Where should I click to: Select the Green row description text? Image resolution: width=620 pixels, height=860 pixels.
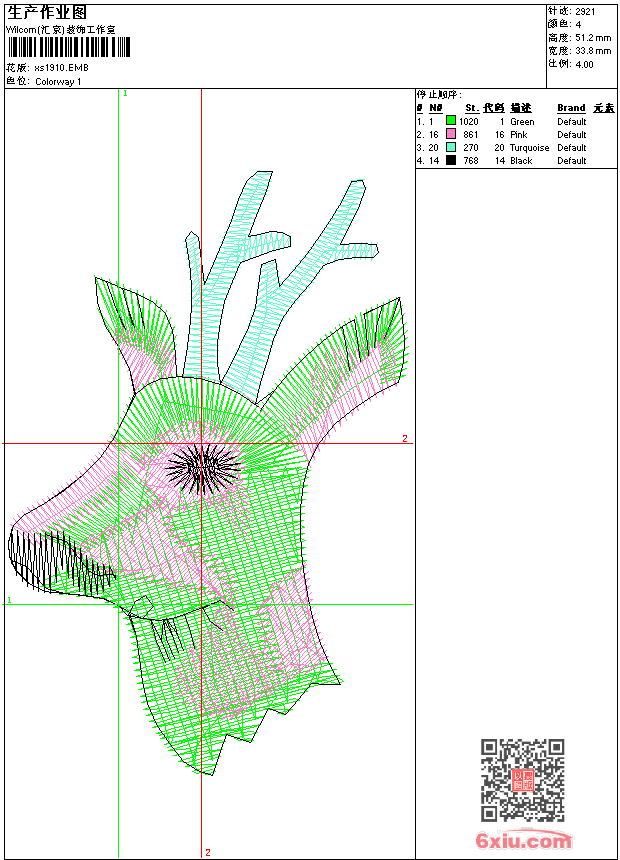tap(522, 122)
